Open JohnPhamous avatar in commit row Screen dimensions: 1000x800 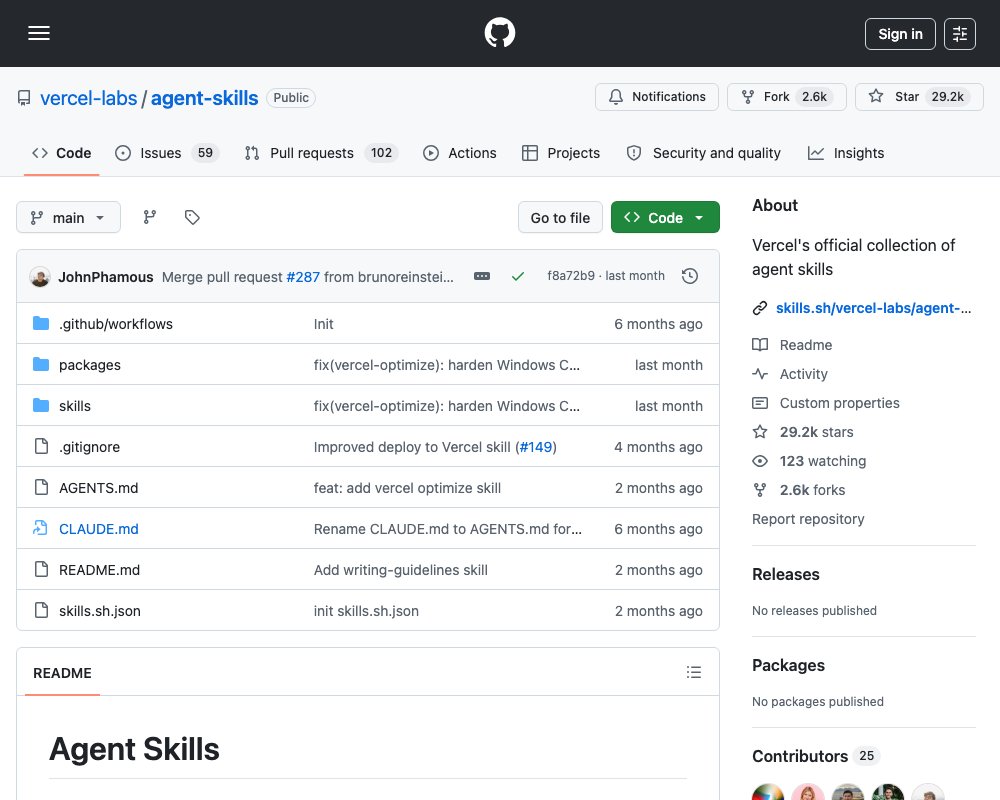(40, 277)
